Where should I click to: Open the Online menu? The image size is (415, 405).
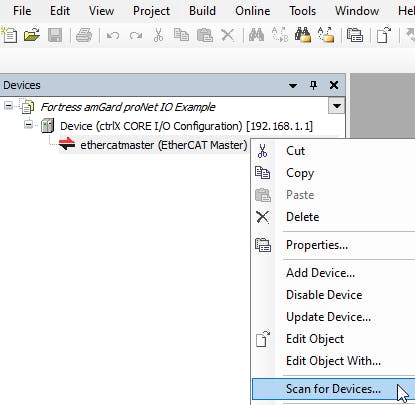pyautogui.click(x=252, y=11)
